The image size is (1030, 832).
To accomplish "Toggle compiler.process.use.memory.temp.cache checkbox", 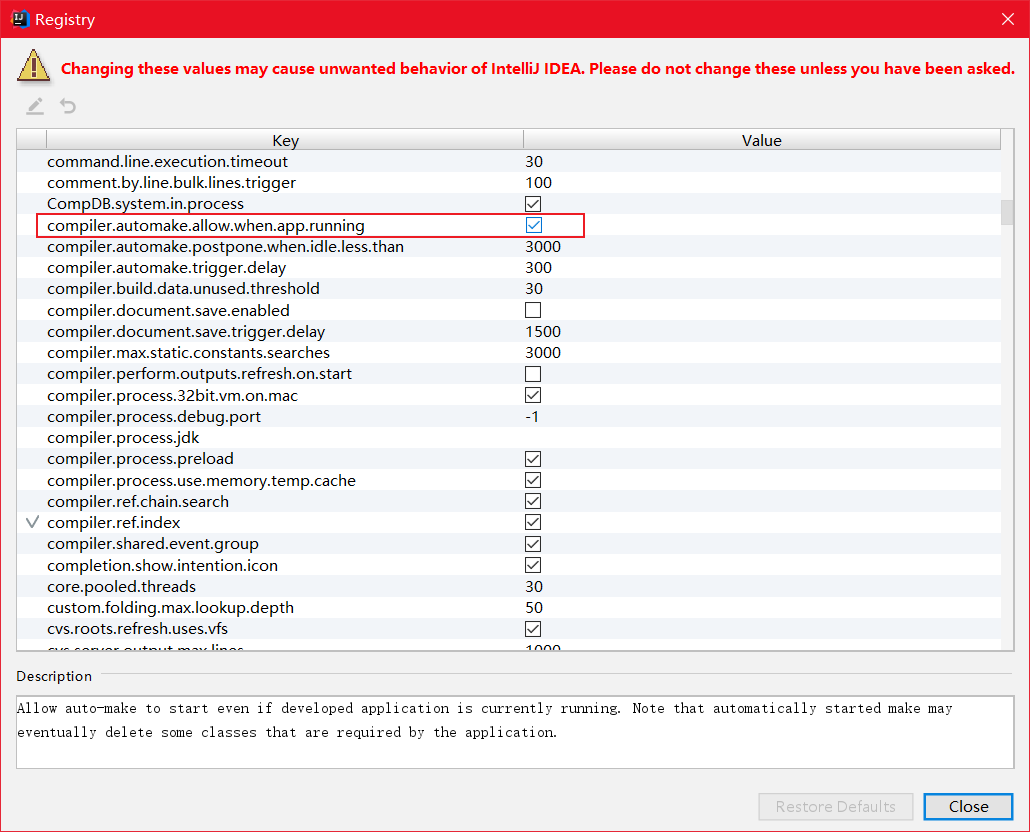I will click(x=533, y=480).
